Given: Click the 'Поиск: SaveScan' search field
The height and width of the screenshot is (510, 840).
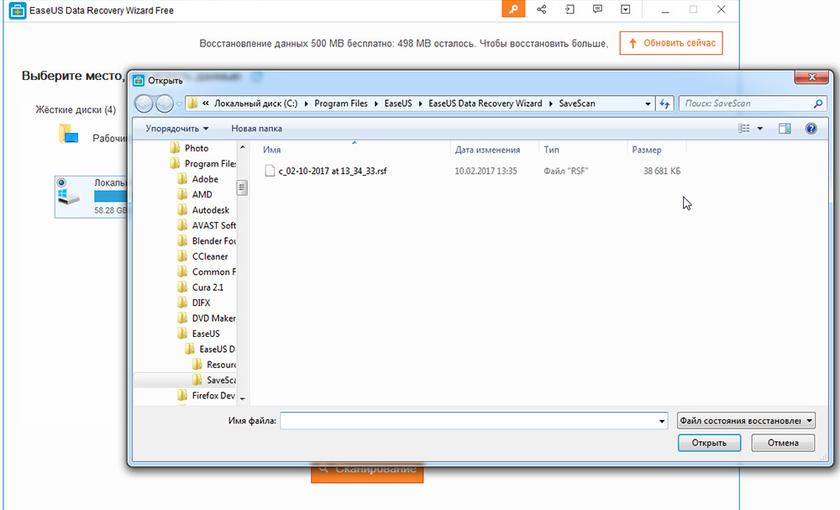Looking at the screenshot, I should pyautogui.click(x=746, y=103).
